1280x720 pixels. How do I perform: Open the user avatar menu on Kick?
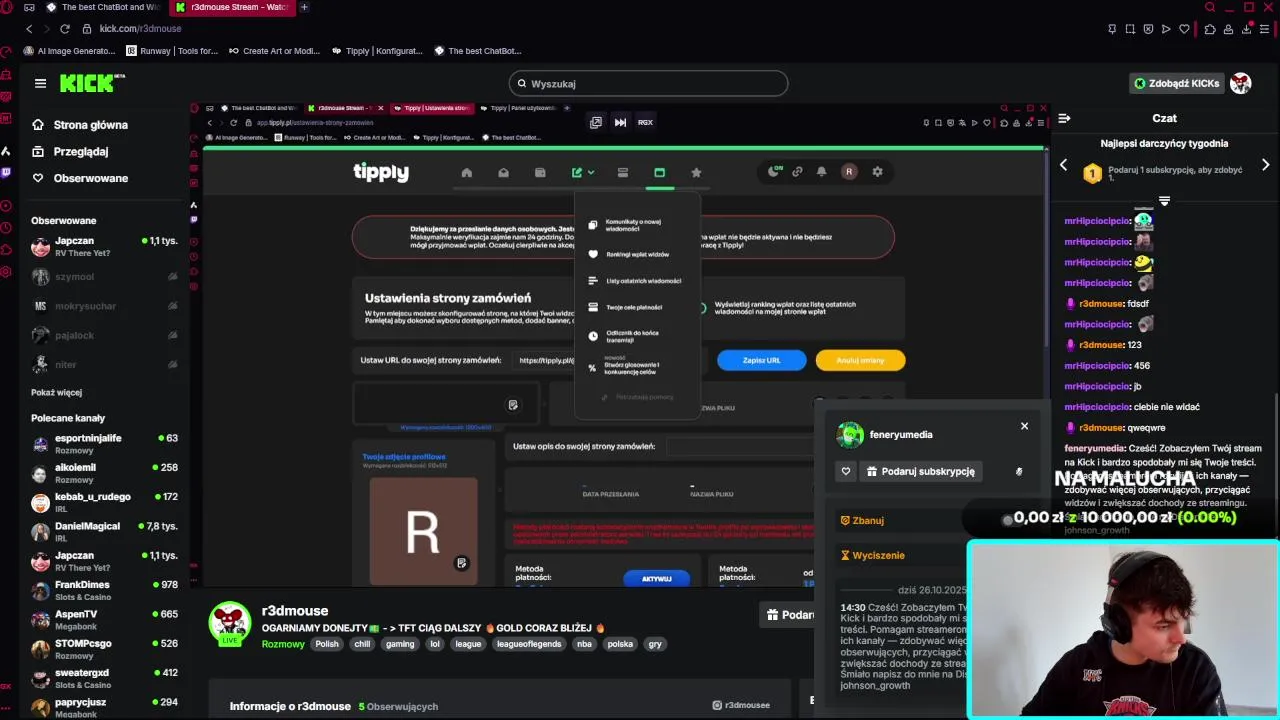coord(1241,84)
